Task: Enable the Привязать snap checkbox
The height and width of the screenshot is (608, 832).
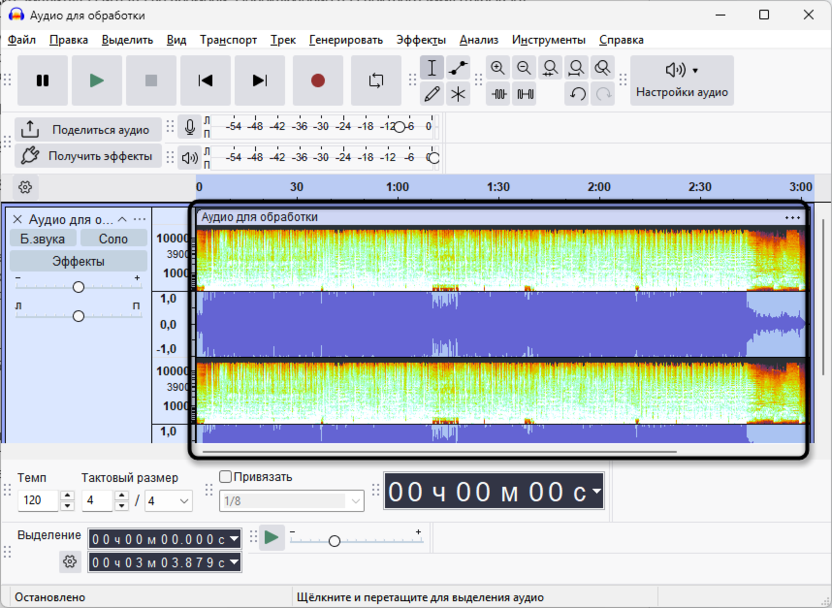Action: click(x=226, y=477)
